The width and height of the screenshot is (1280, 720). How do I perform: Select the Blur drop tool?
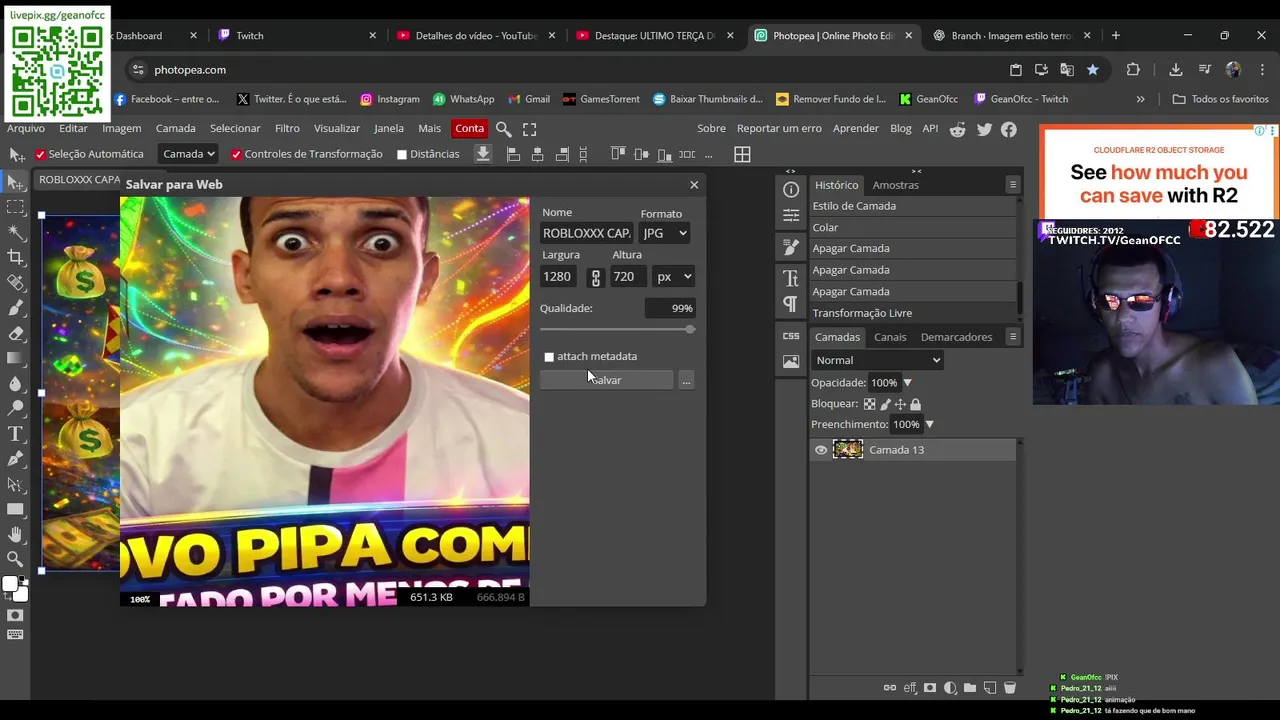click(15, 383)
